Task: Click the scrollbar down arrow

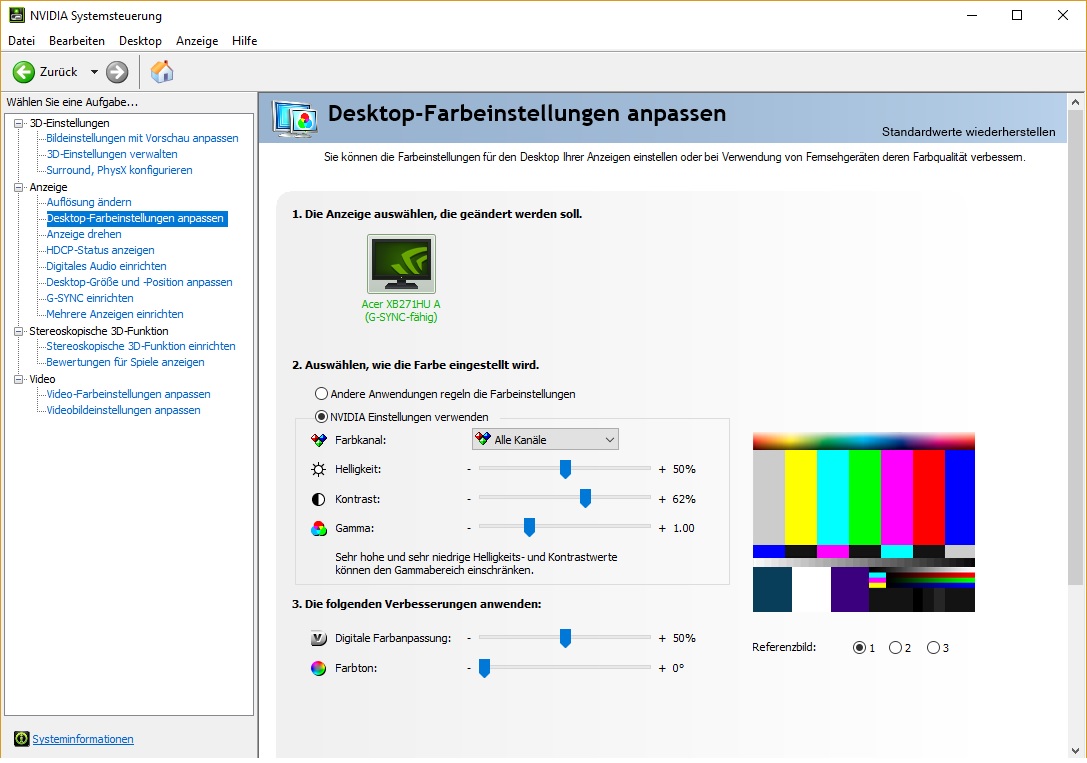Action: click(x=1075, y=751)
